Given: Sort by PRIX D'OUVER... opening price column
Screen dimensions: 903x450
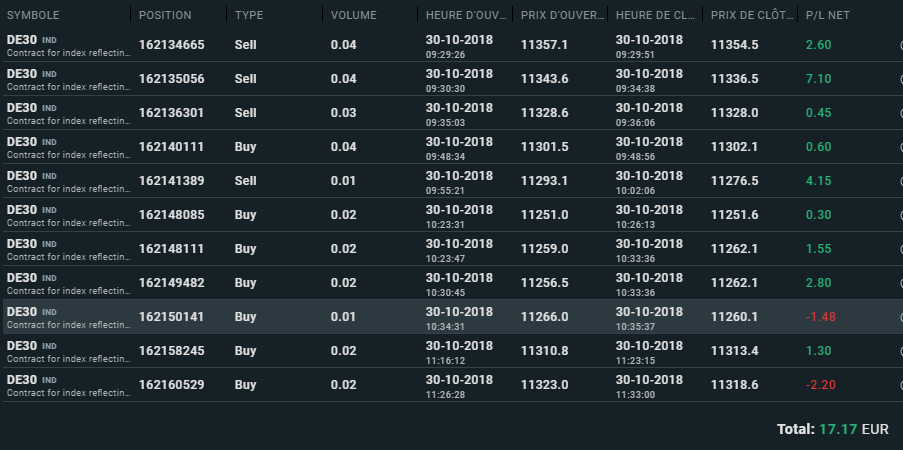Looking at the screenshot, I should [558, 16].
